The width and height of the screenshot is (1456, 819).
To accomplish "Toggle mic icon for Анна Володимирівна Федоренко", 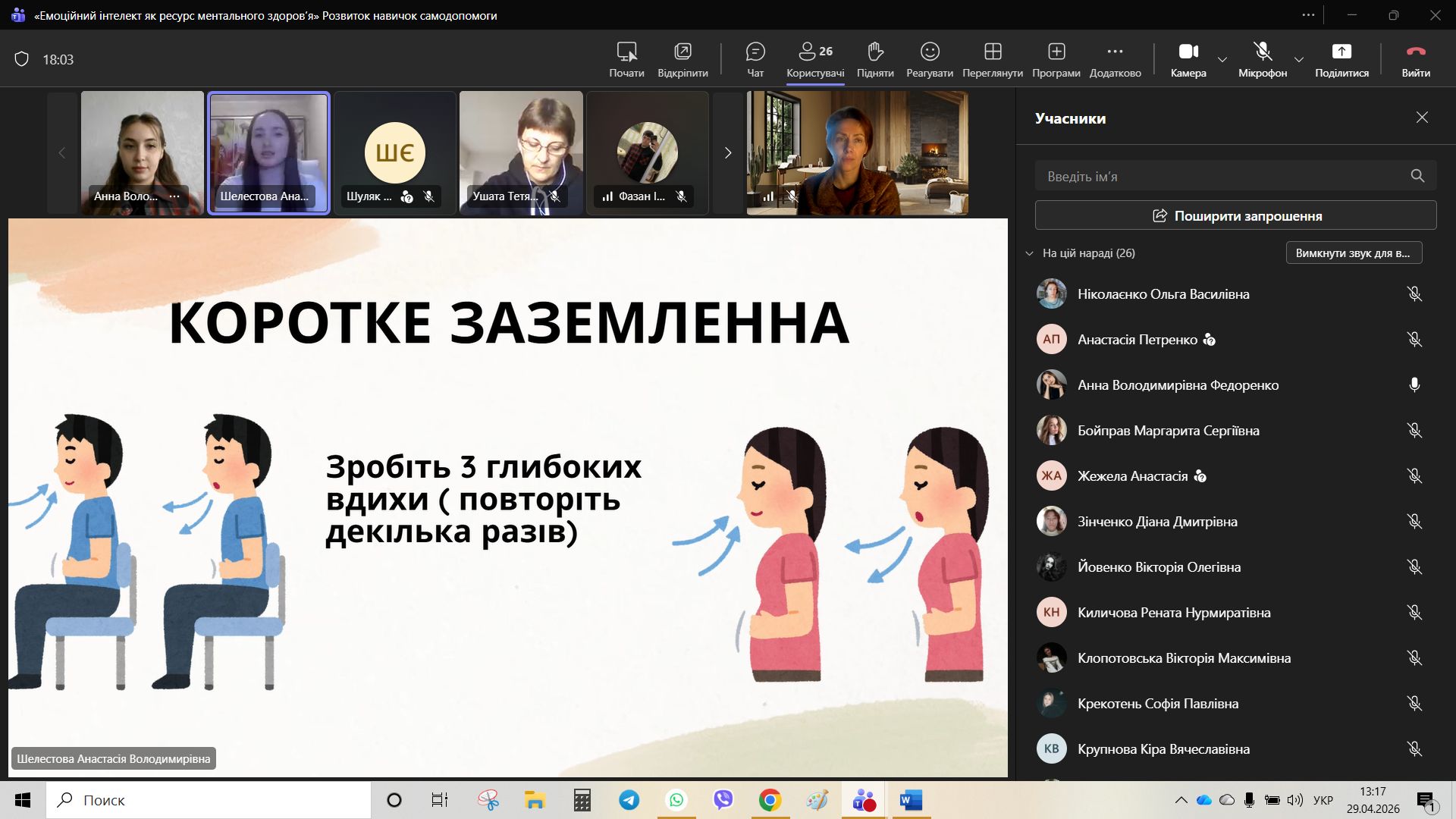I will (1414, 385).
